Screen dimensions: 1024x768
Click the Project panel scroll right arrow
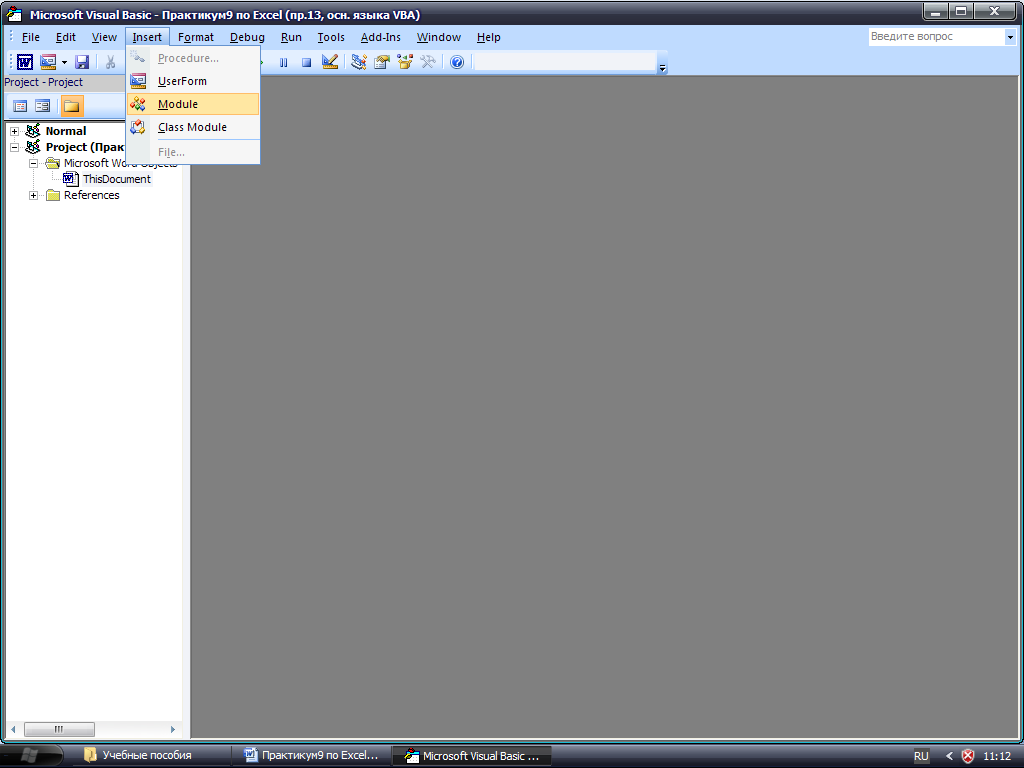coord(172,729)
